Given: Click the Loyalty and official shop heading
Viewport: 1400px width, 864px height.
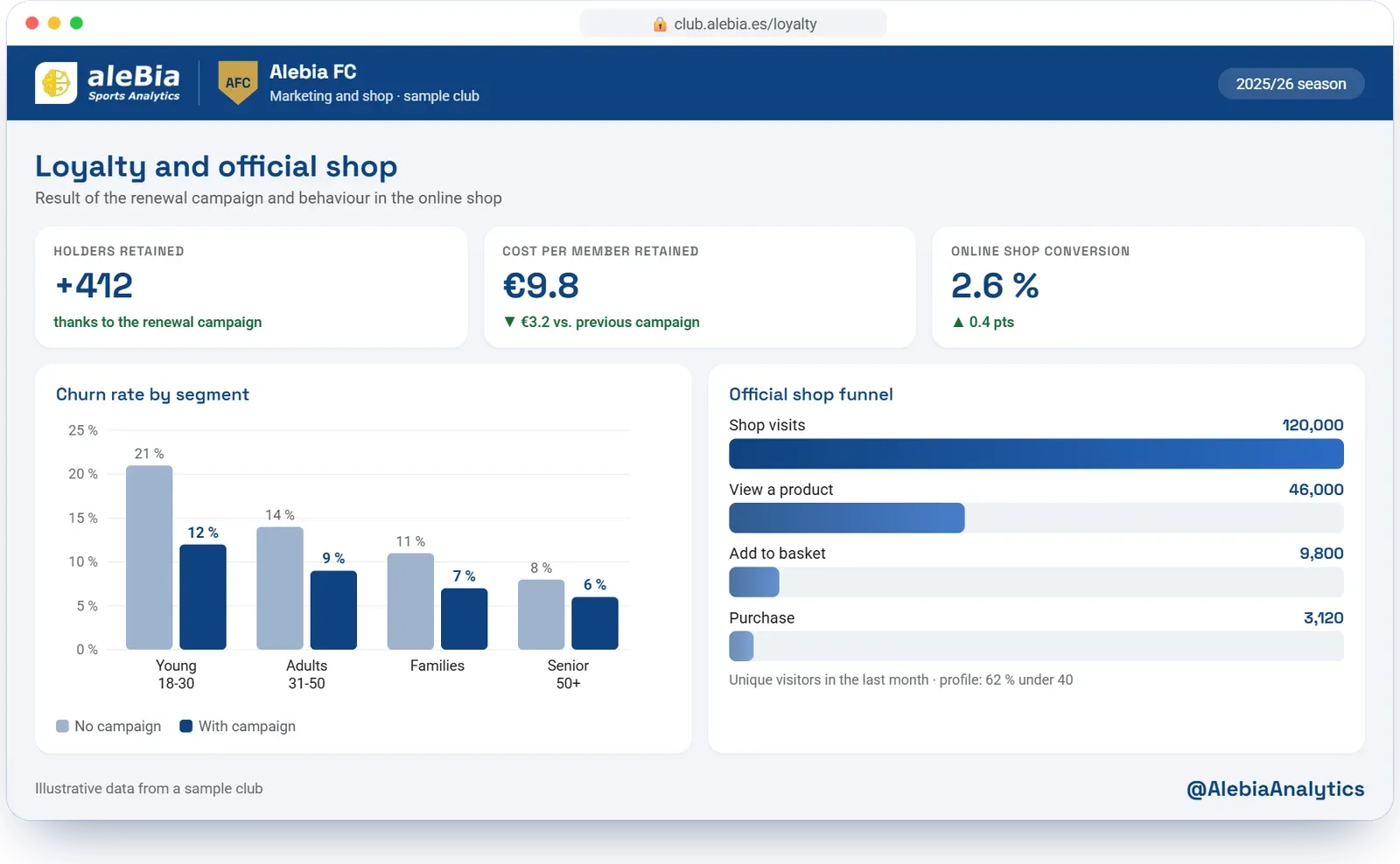Looking at the screenshot, I should (216, 166).
